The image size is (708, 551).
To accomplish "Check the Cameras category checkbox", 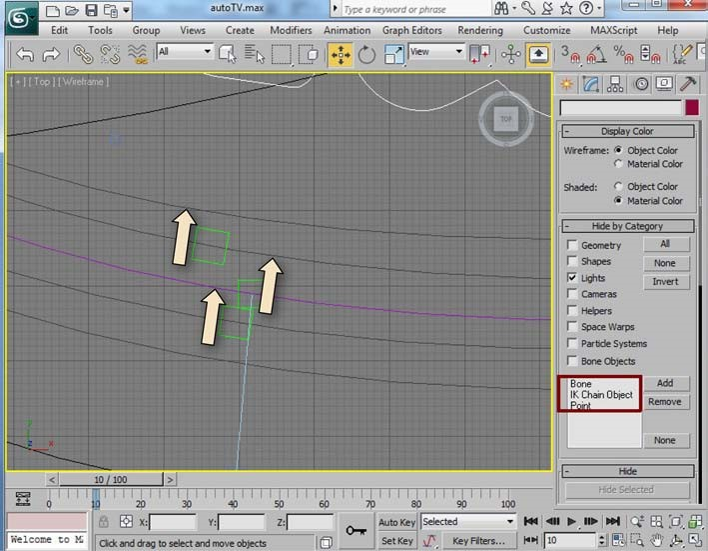I will pyautogui.click(x=572, y=294).
